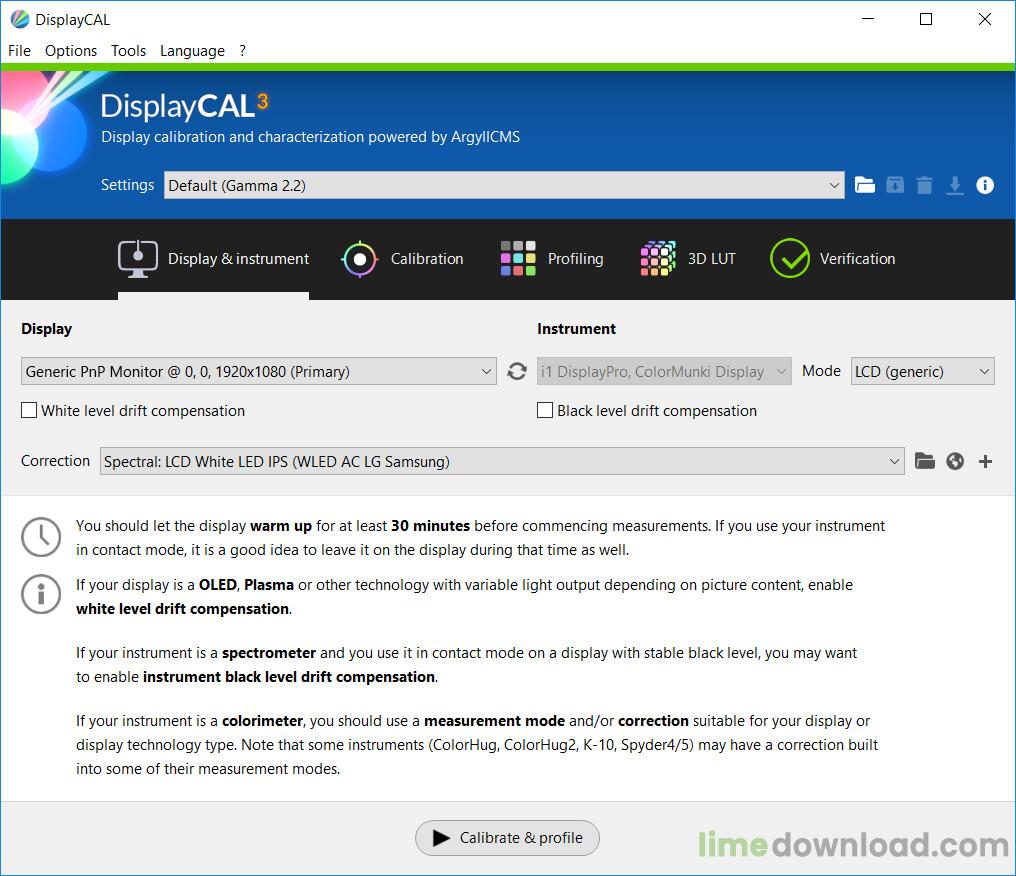Click the Settings label text

click(127, 185)
